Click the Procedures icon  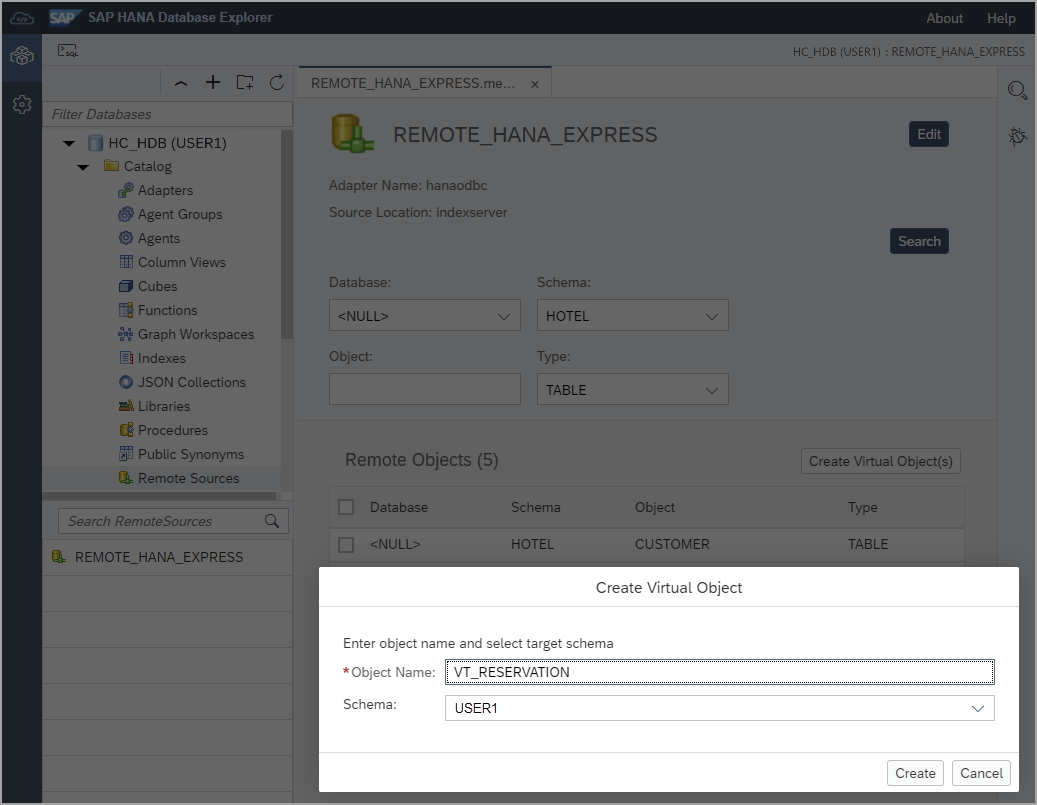(126, 430)
